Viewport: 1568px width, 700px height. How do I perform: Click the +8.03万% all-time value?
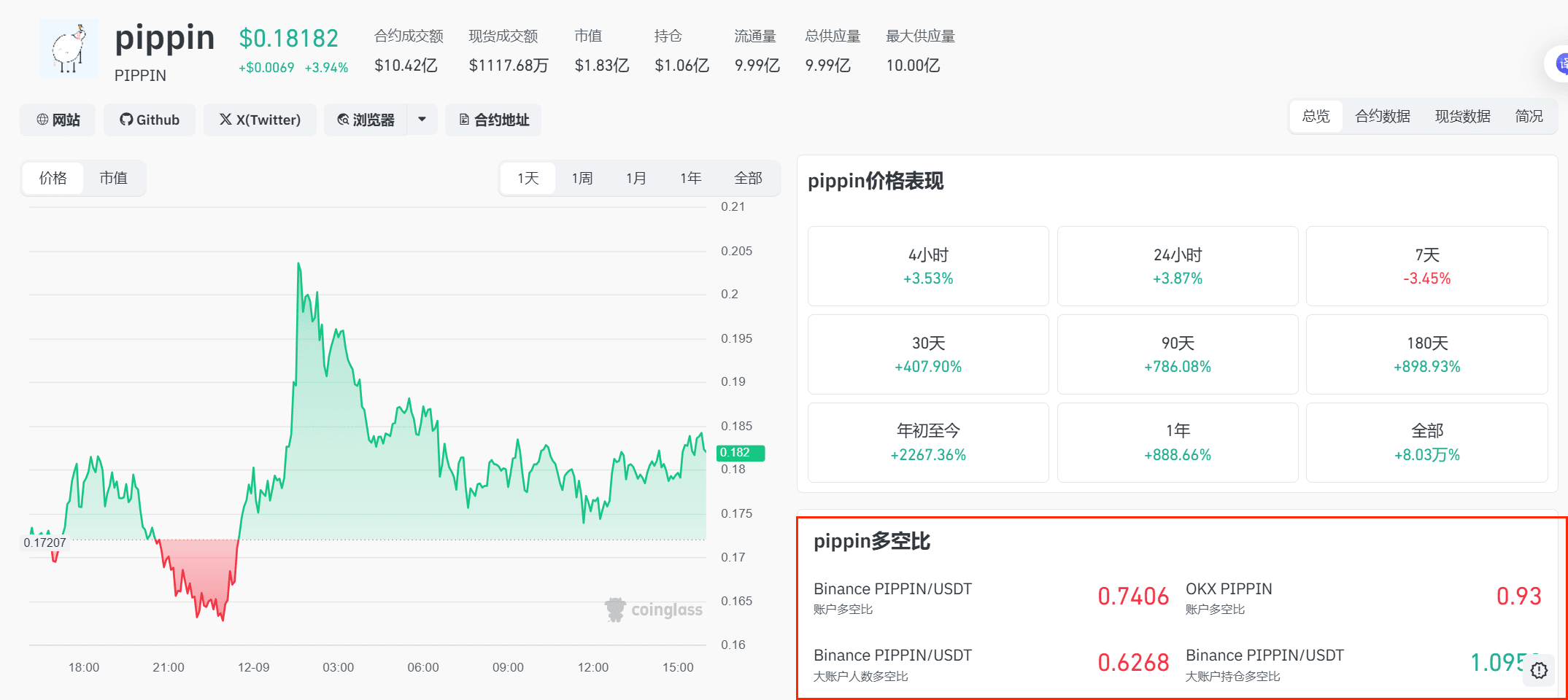click(1427, 455)
